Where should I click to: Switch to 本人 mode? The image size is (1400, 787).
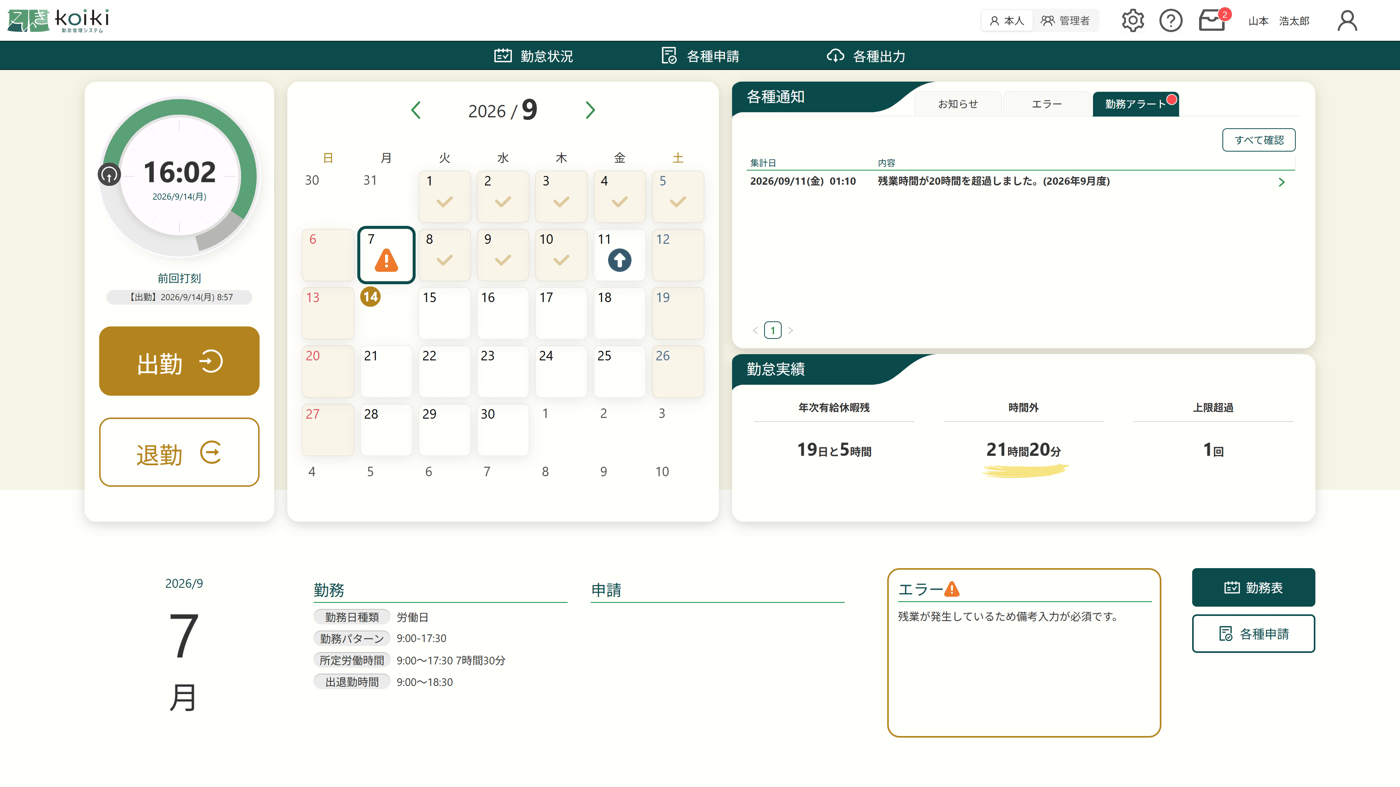(x=1007, y=20)
